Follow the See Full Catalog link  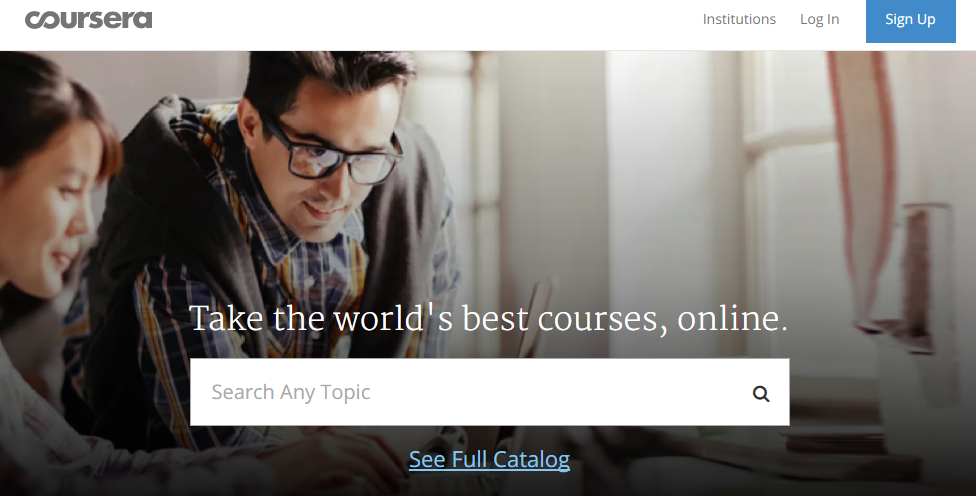pos(489,459)
